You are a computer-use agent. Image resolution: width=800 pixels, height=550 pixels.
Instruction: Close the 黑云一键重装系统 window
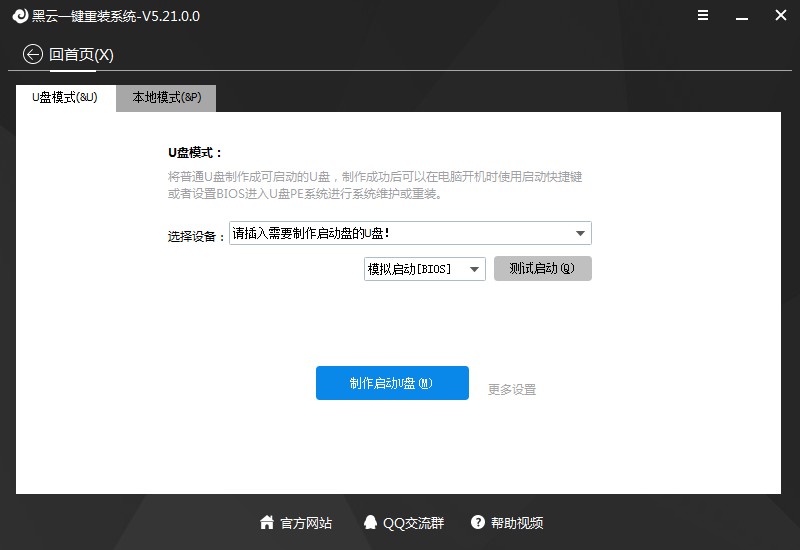pos(781,16)
